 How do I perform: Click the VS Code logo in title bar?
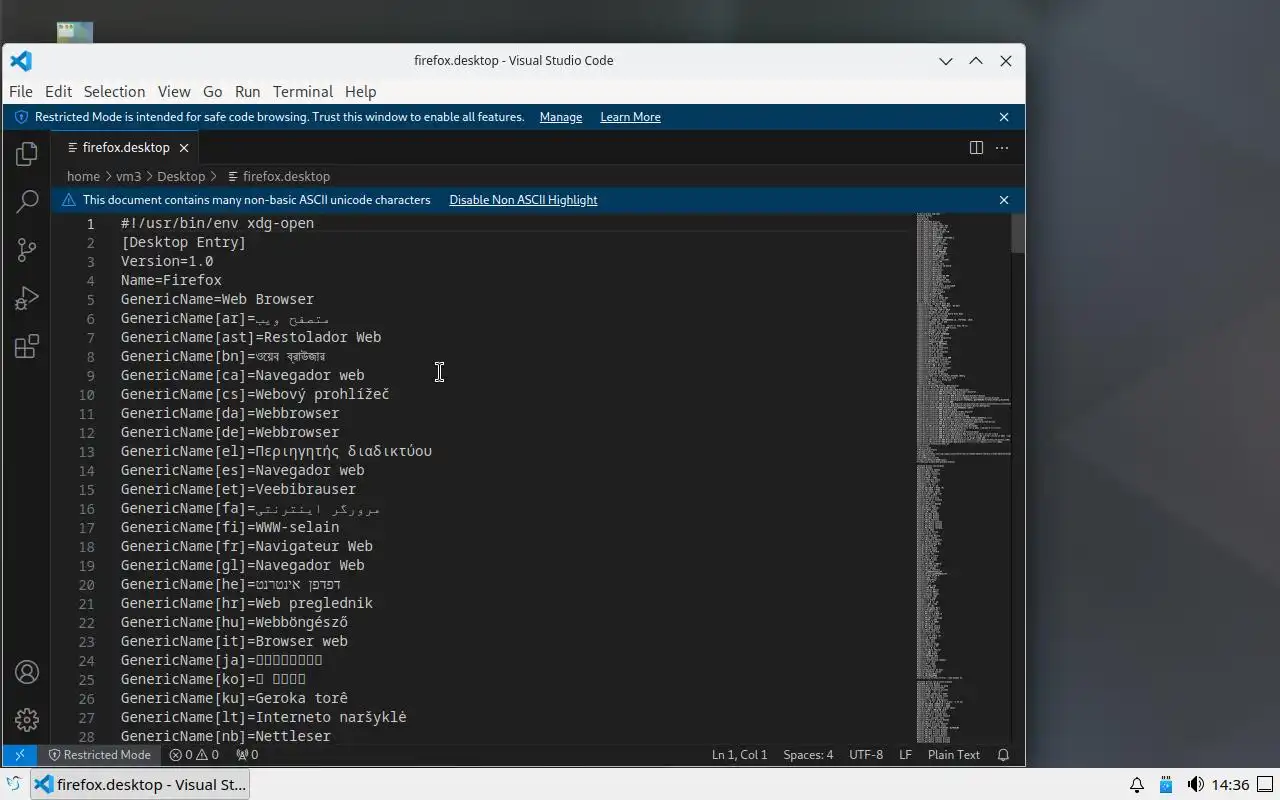pos(21,60)
